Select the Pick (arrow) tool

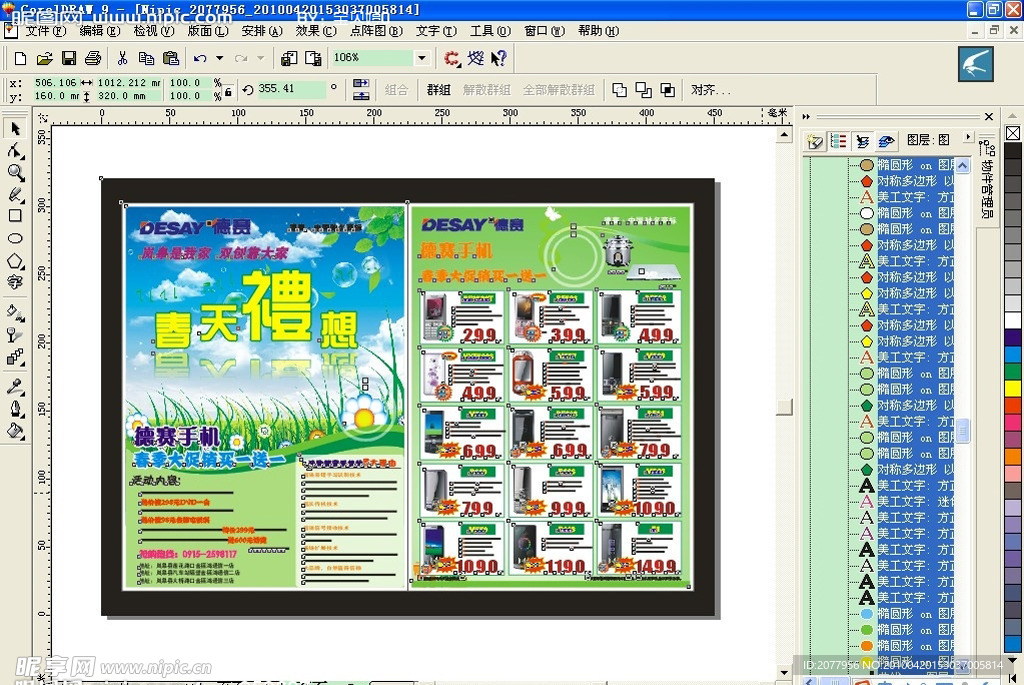[x=15, y=128]
